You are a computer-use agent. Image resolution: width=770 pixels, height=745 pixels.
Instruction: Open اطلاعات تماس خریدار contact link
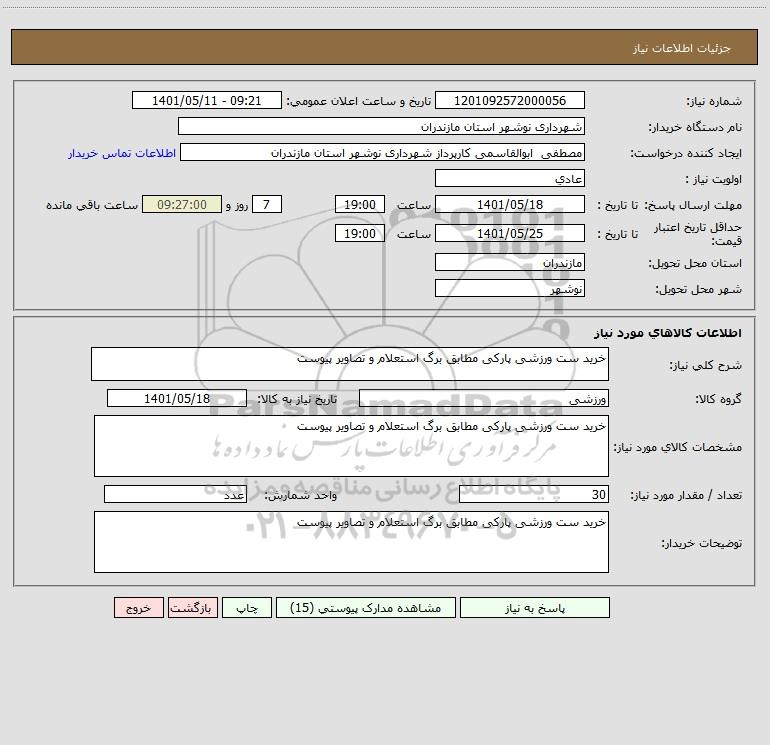tap(122, 153)
